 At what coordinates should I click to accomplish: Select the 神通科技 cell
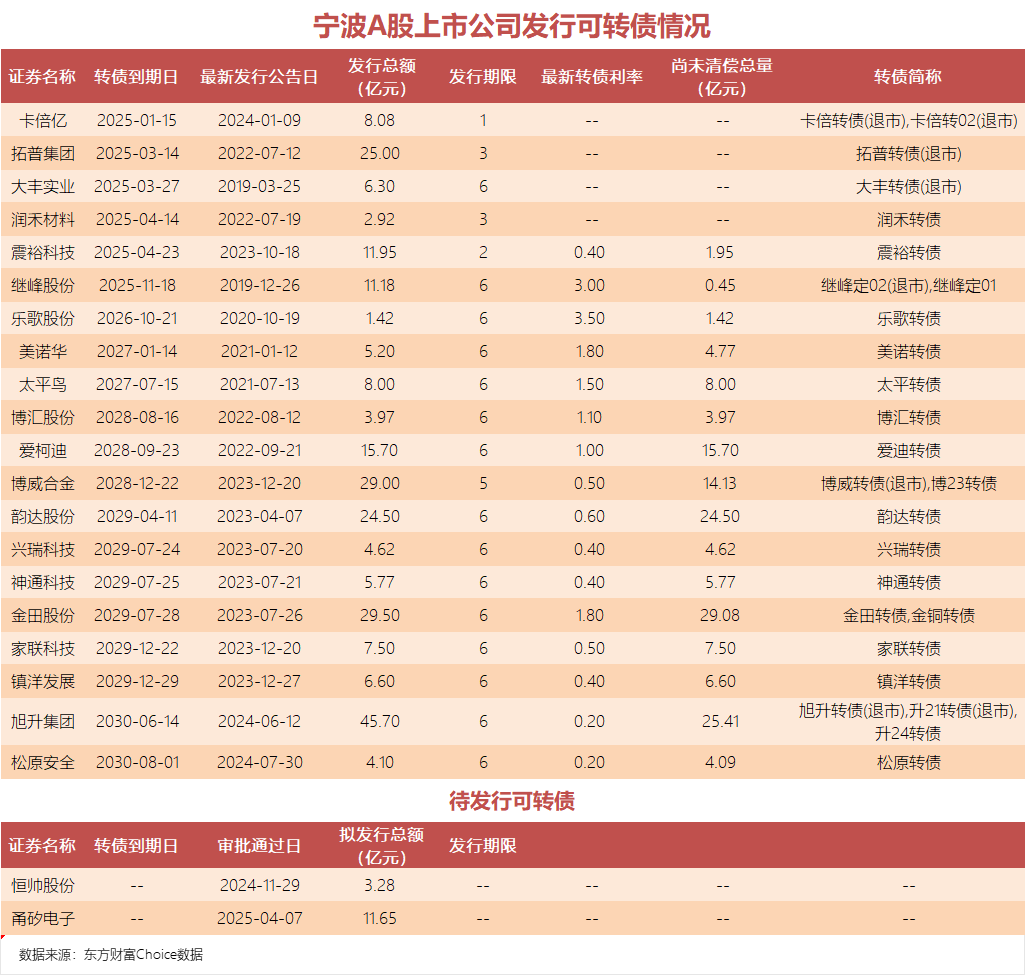click(x=42, y=582)
